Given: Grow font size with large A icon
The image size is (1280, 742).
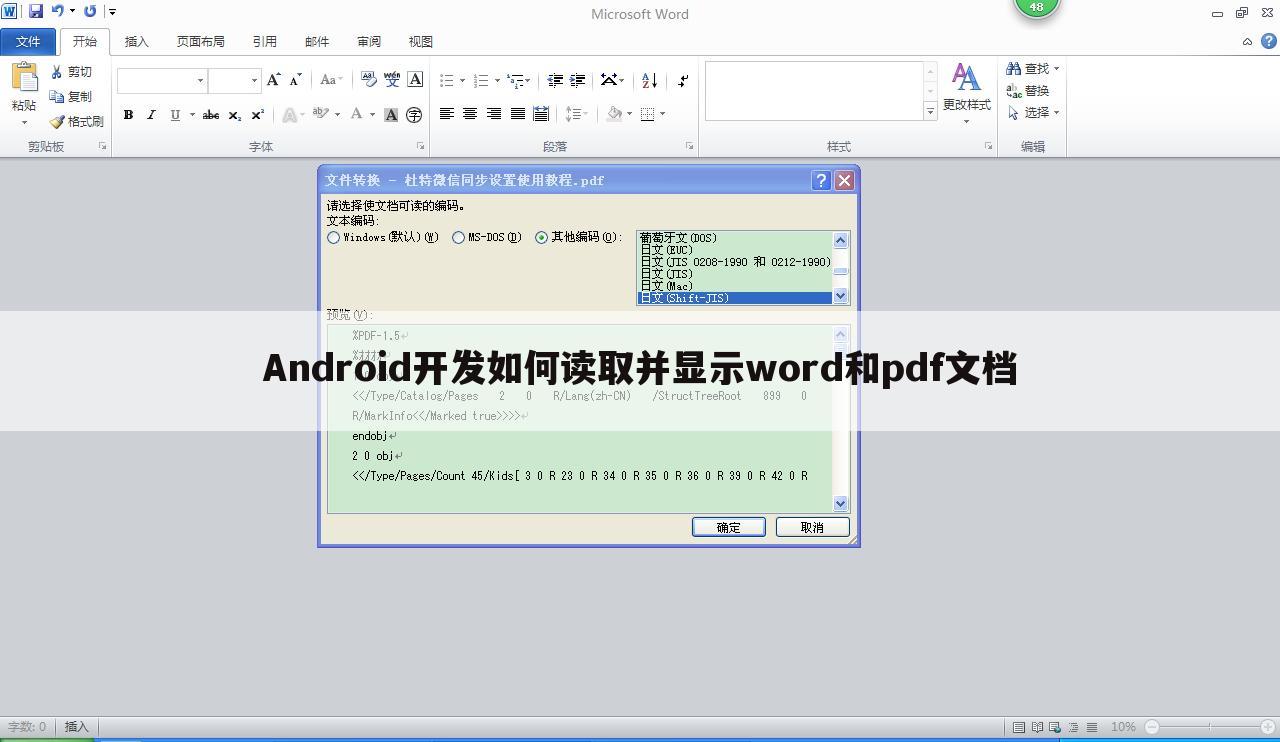Looking at the screenshot, I should (x=273, y=80).
